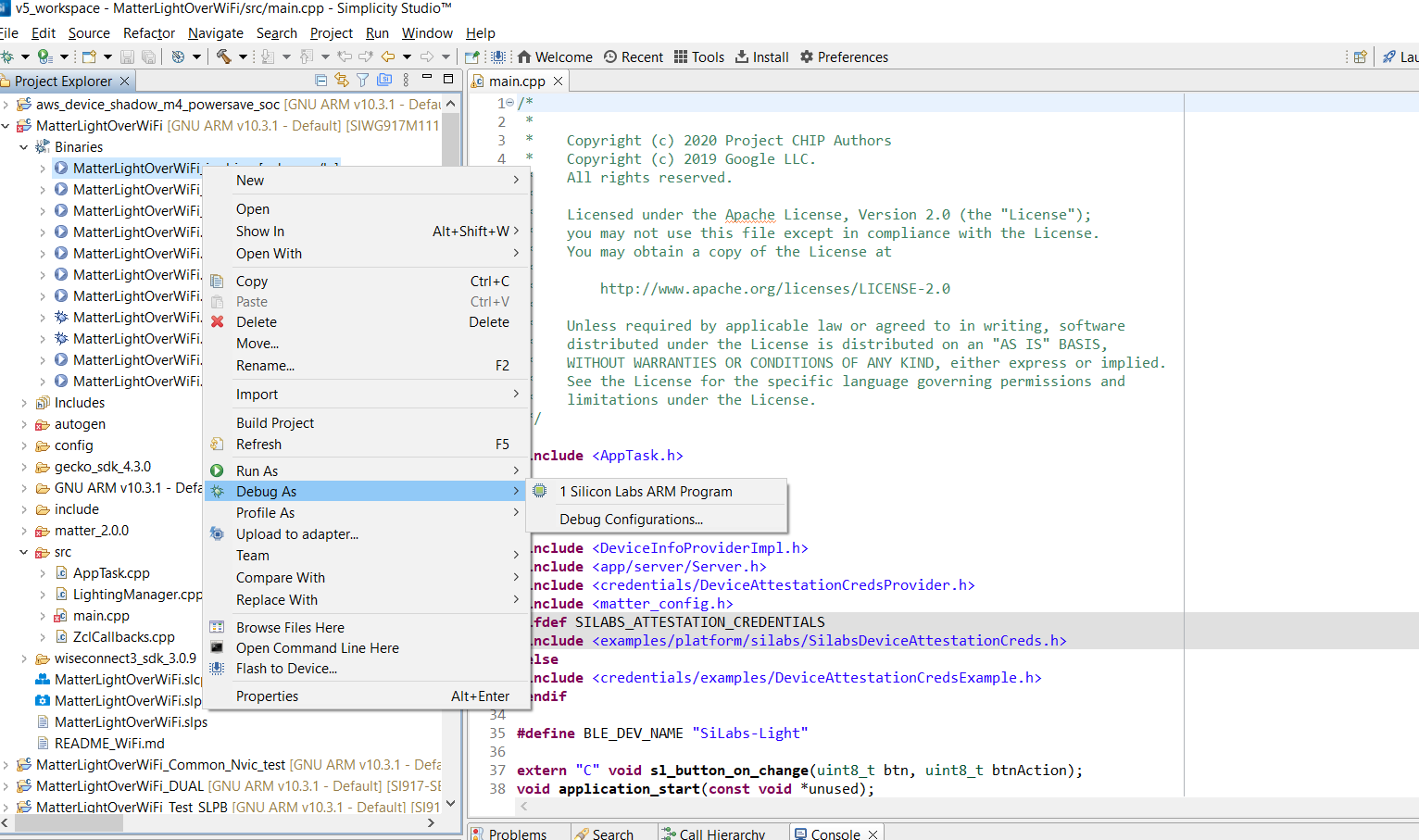Viewport: 1419px width, 840px height.
Task: Go to the Welcome home page
Action: pos(555,56)
